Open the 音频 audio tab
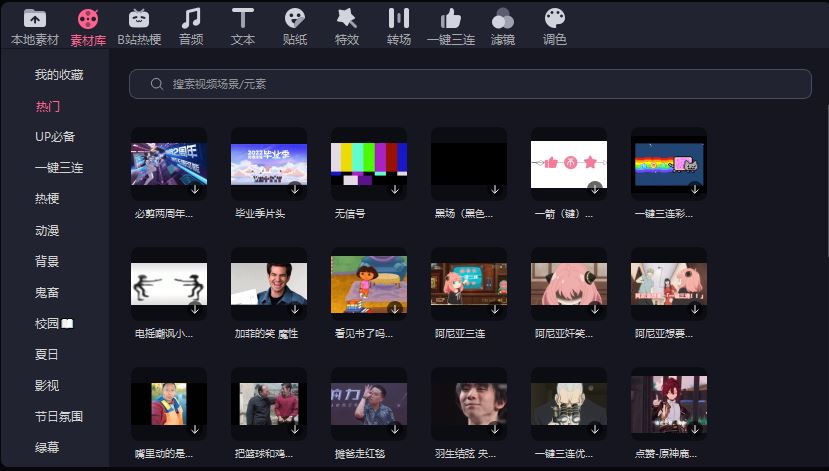 pos(191,26)
